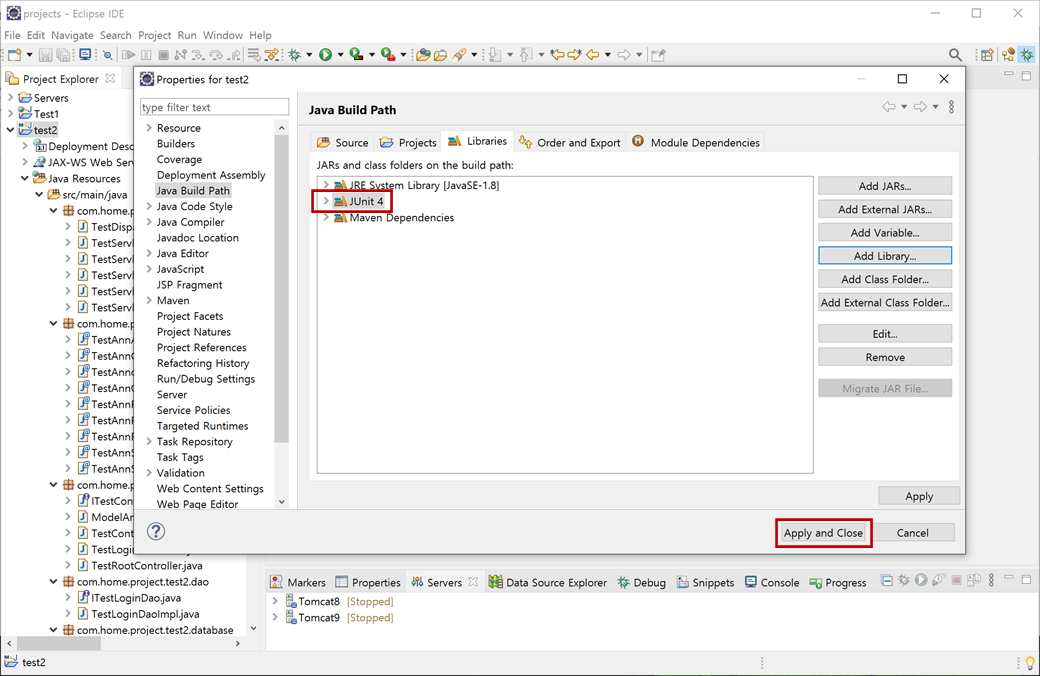Viewport: 1040px width, 676px height.
Task: Open the File menu
Action: click(12, 35)
